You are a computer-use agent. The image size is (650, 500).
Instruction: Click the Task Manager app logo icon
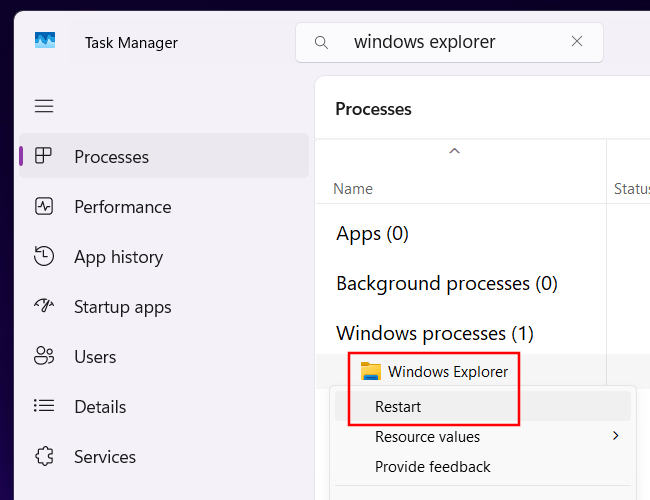tap(45, 40)
